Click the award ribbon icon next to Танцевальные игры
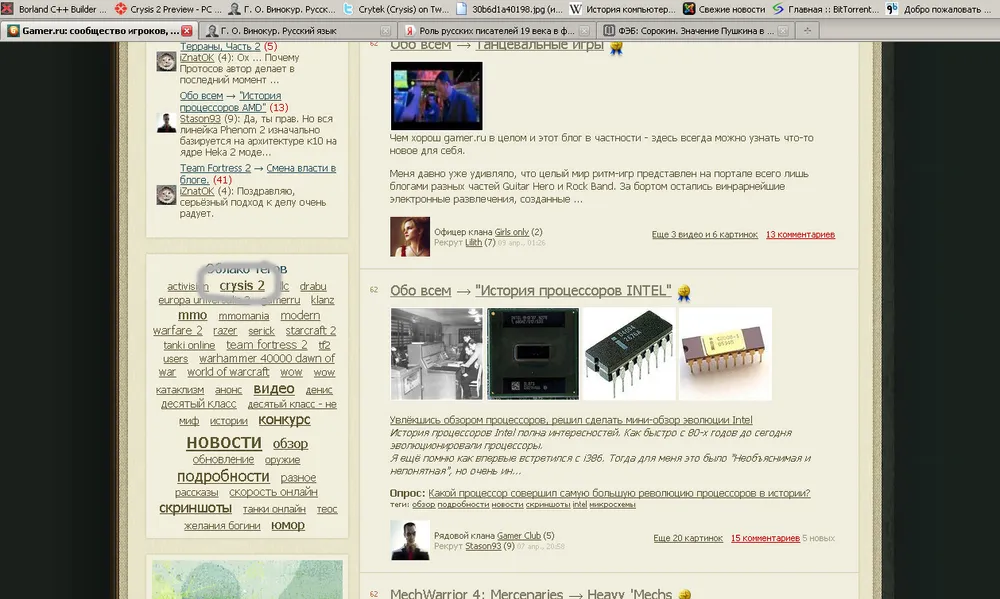This screenshot has width=1000, height=599. click(x=616, y=47)
